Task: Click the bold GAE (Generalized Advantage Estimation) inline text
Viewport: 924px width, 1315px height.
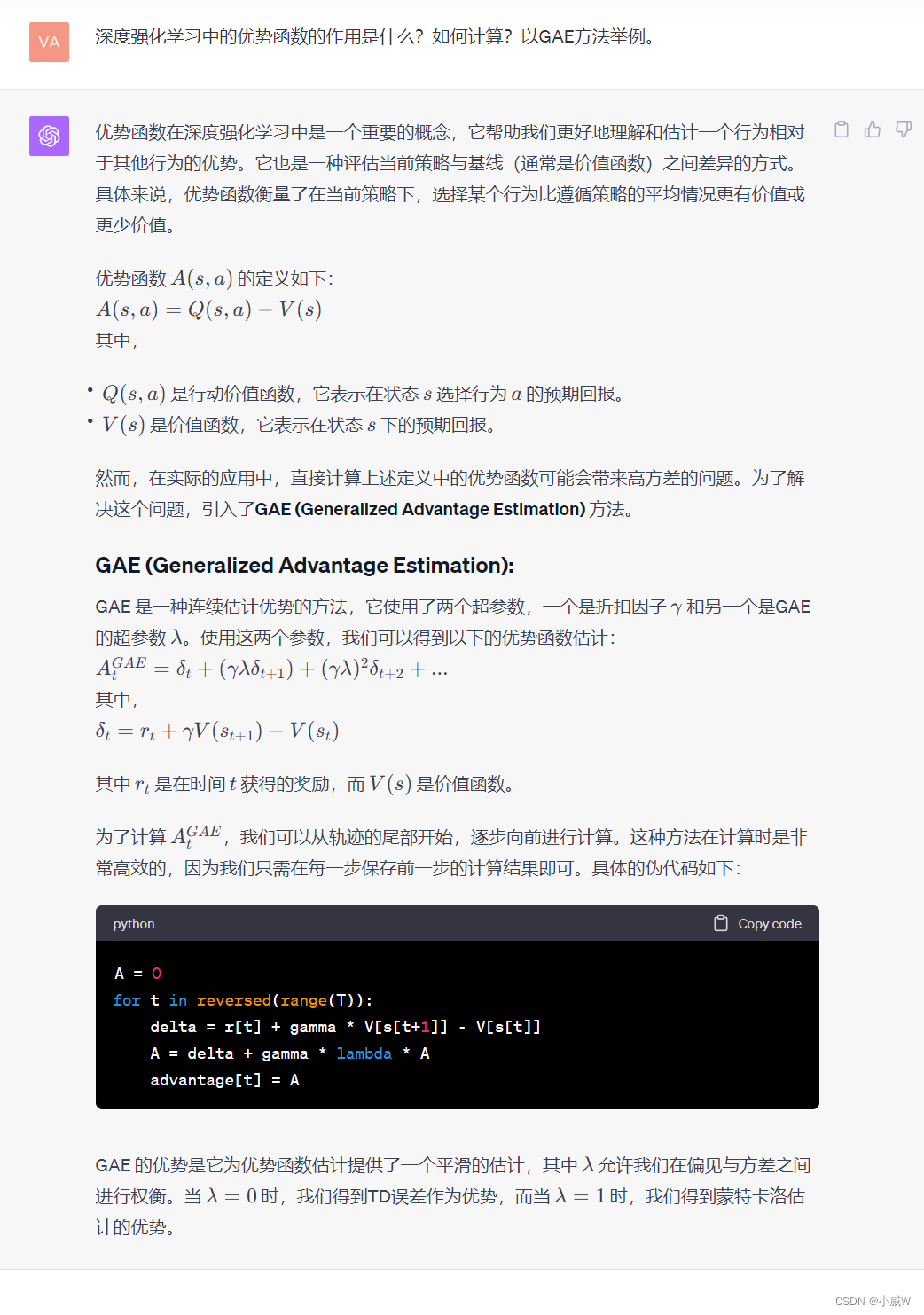Action: click(x=420, y=509)
